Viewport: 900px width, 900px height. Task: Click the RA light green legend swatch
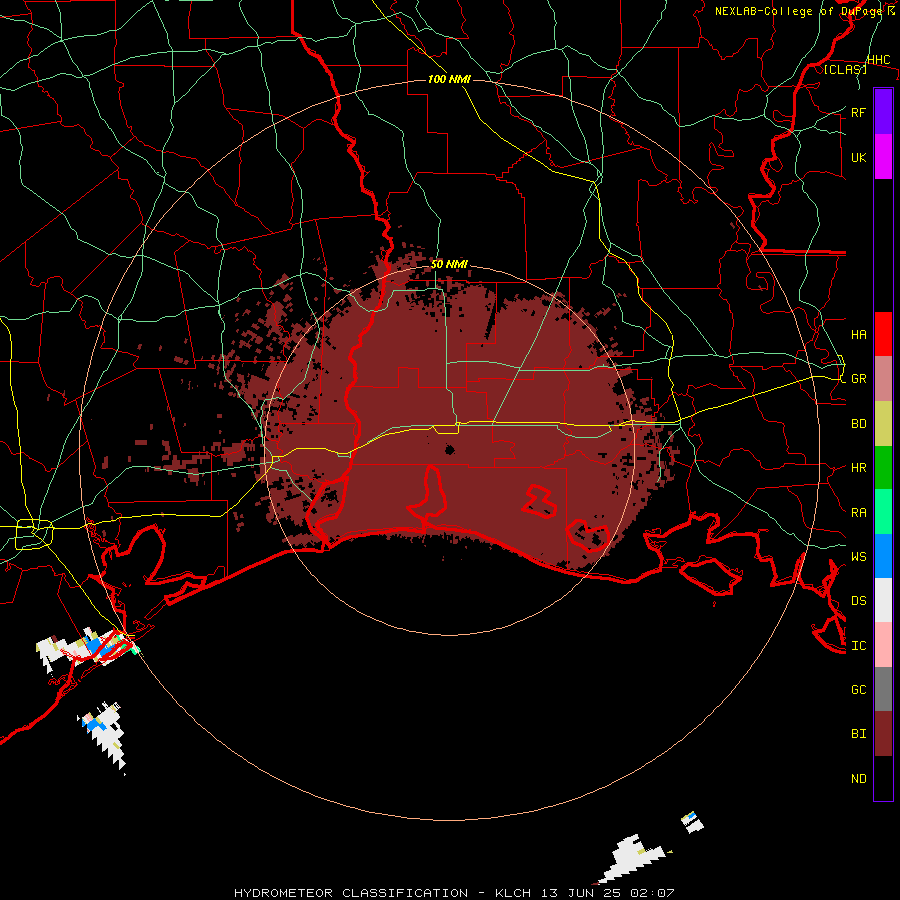[883, 512]
